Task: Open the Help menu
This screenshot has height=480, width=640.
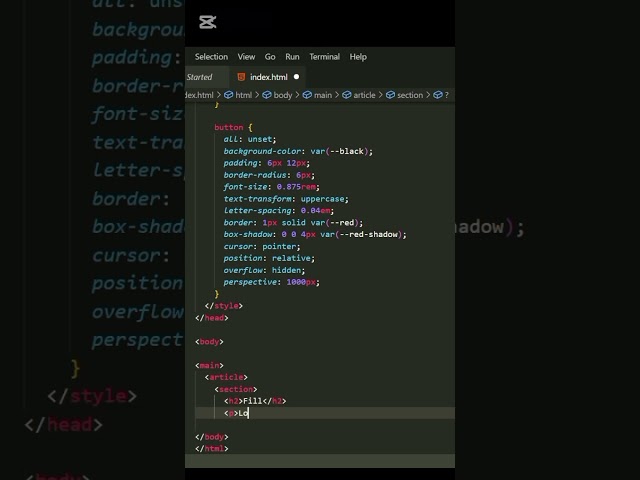Action: pyautogui.click(x=358, y=57)
